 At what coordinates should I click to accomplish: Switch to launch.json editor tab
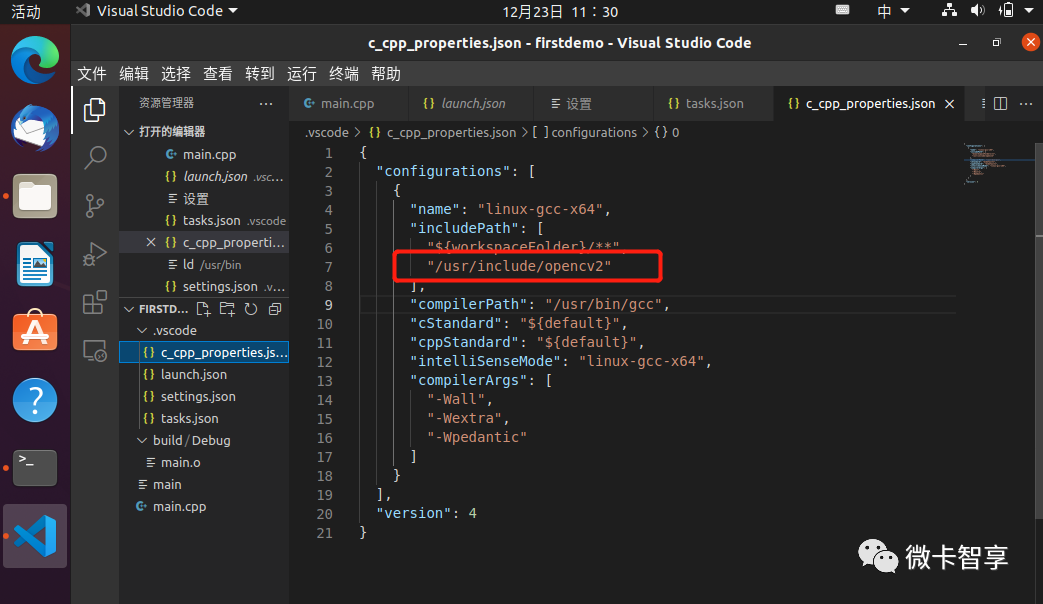pos(470,104)
